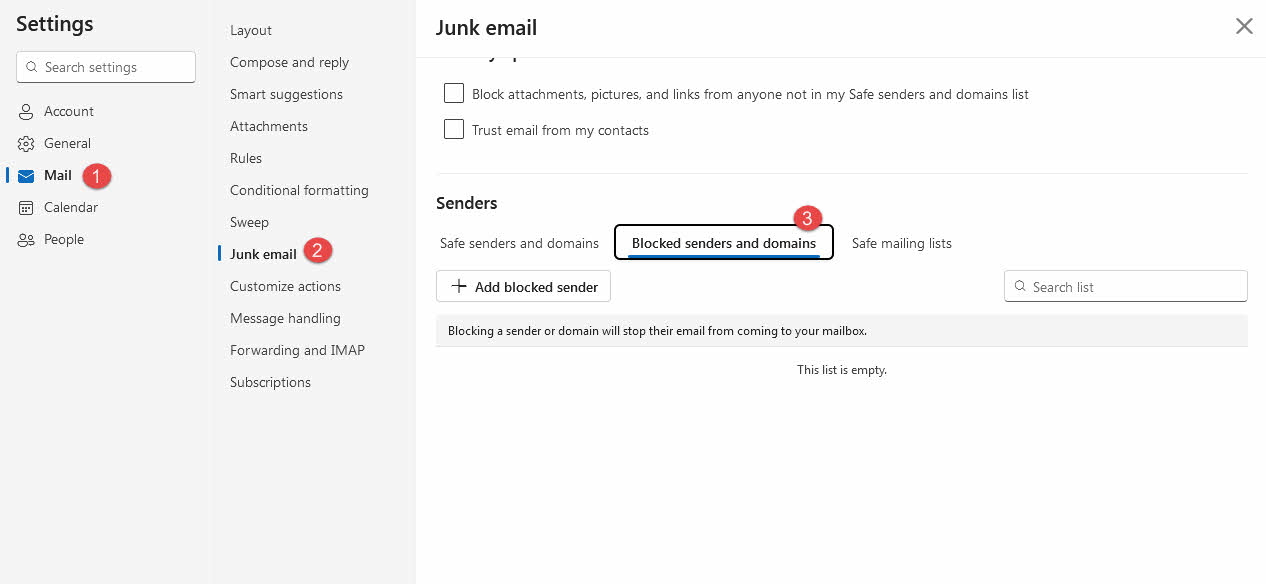Viewport: 1266px width, 584px height.
Task: Open Sweep settings
Action: 249,222
